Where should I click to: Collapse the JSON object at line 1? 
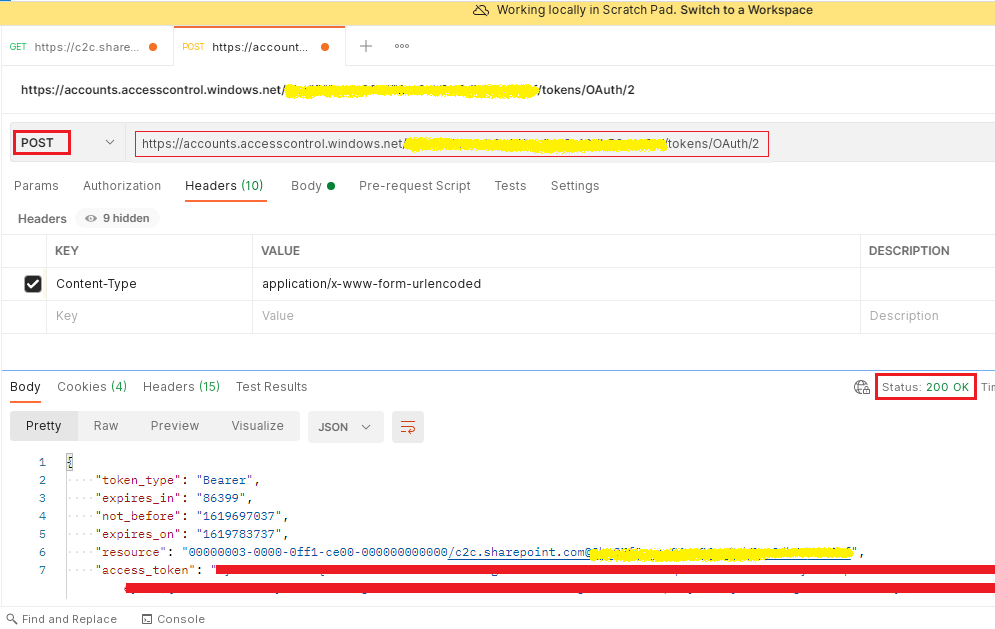pyautogui.click(x=68, y=461)
